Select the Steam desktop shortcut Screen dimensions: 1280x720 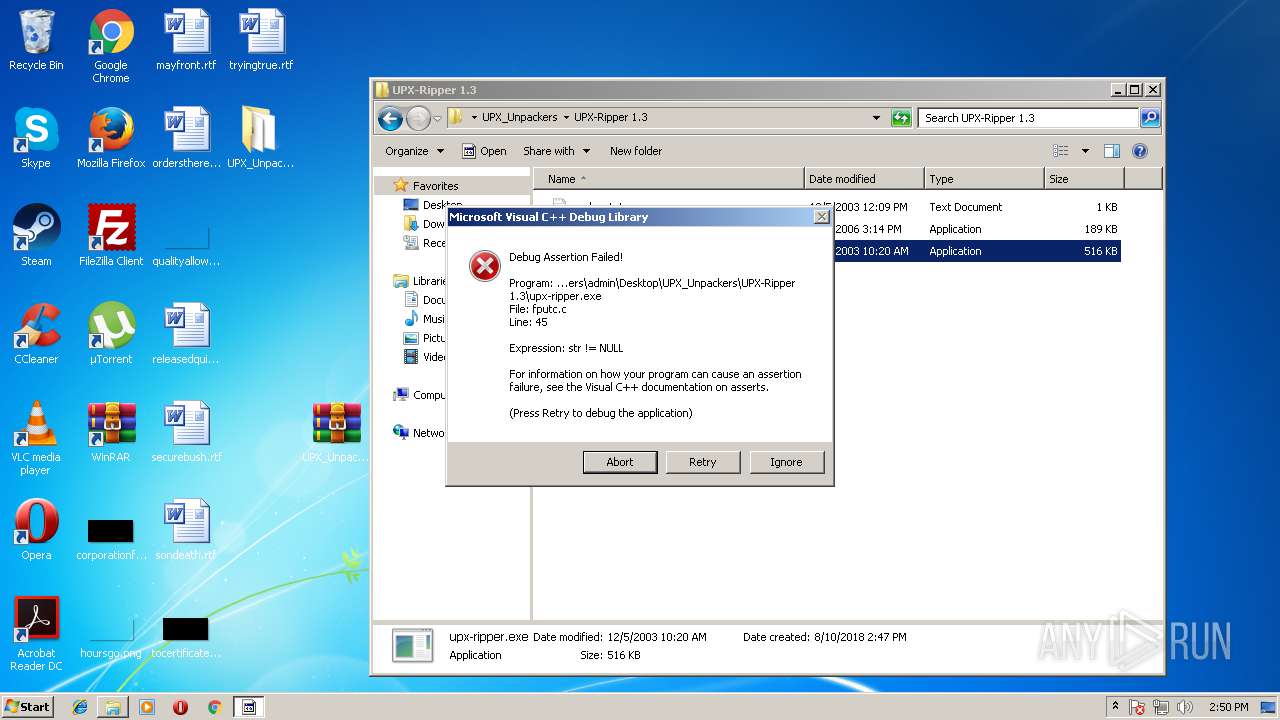36,236
